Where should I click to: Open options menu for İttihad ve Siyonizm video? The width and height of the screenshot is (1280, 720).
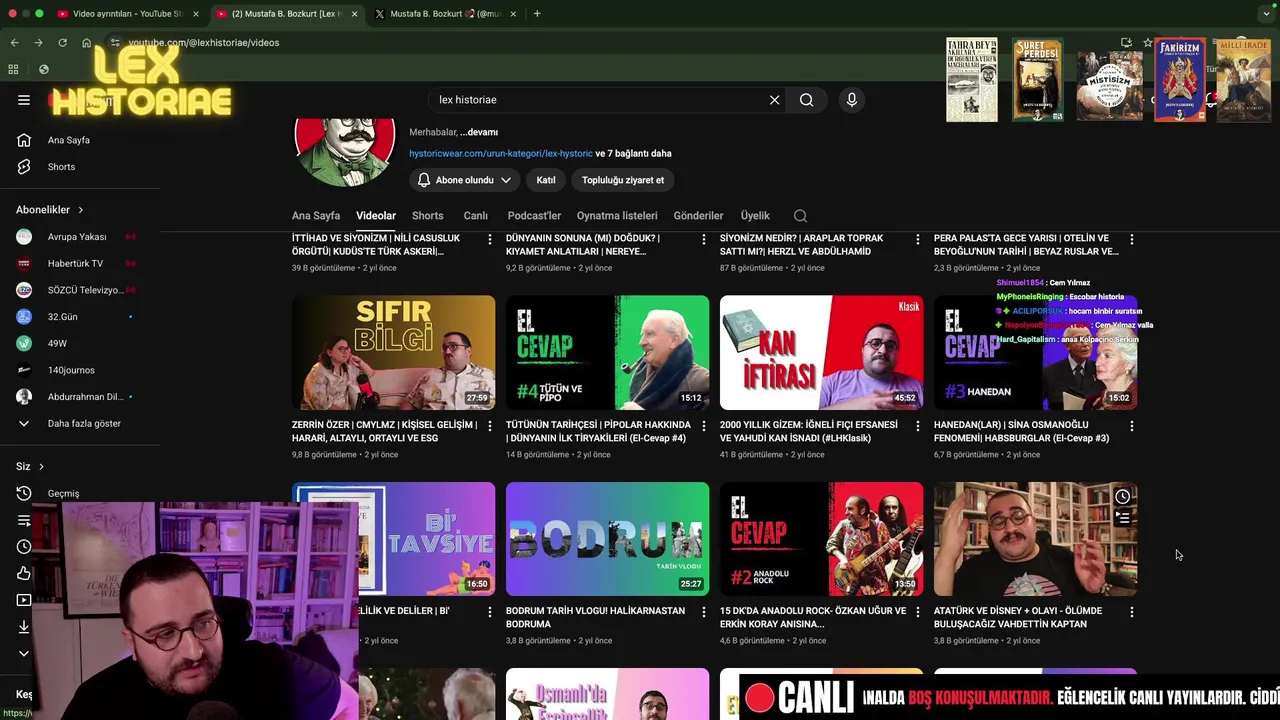[489, 240]
